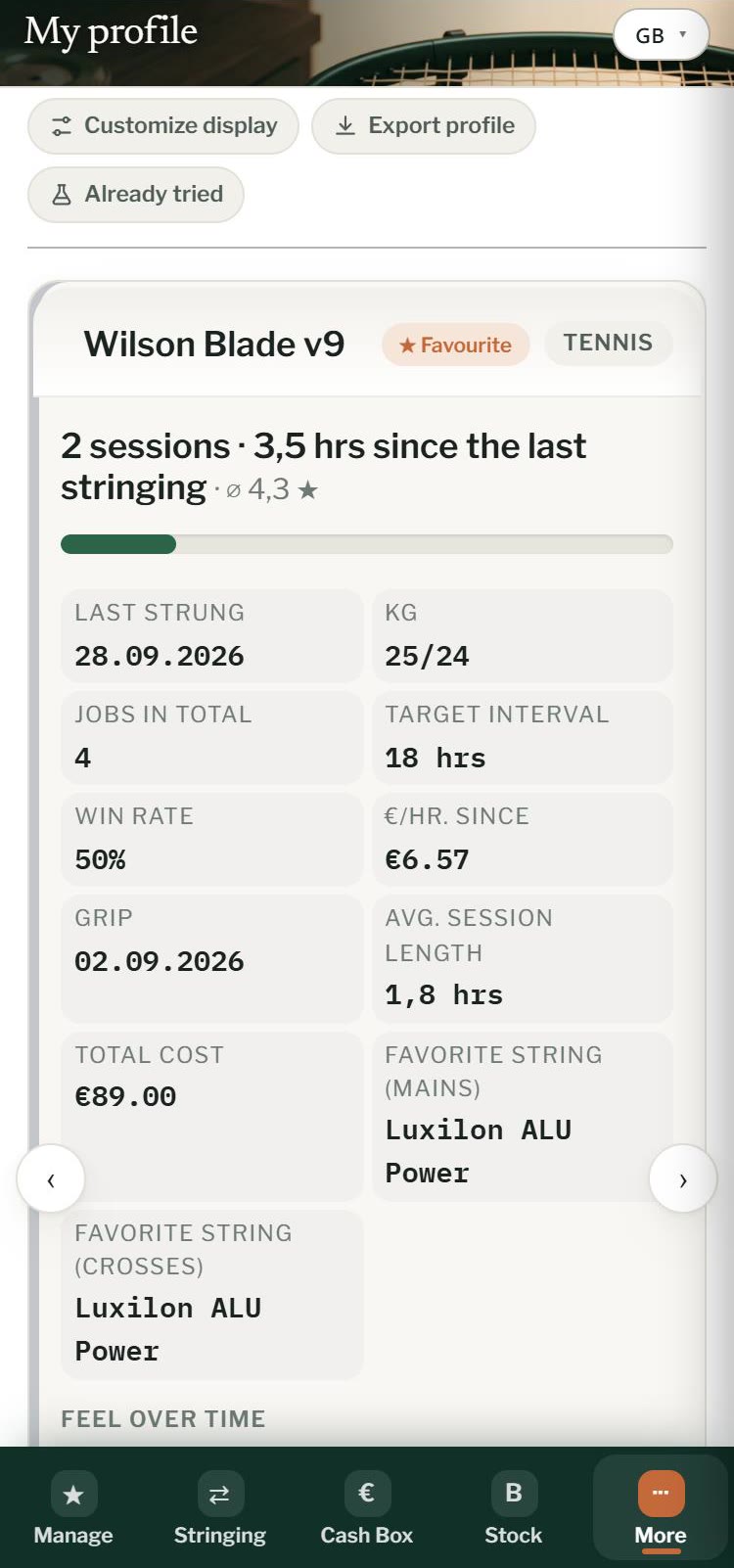Tap the Stringing swap-arrows icon
734x1568 pixels.
(220, 1494)
